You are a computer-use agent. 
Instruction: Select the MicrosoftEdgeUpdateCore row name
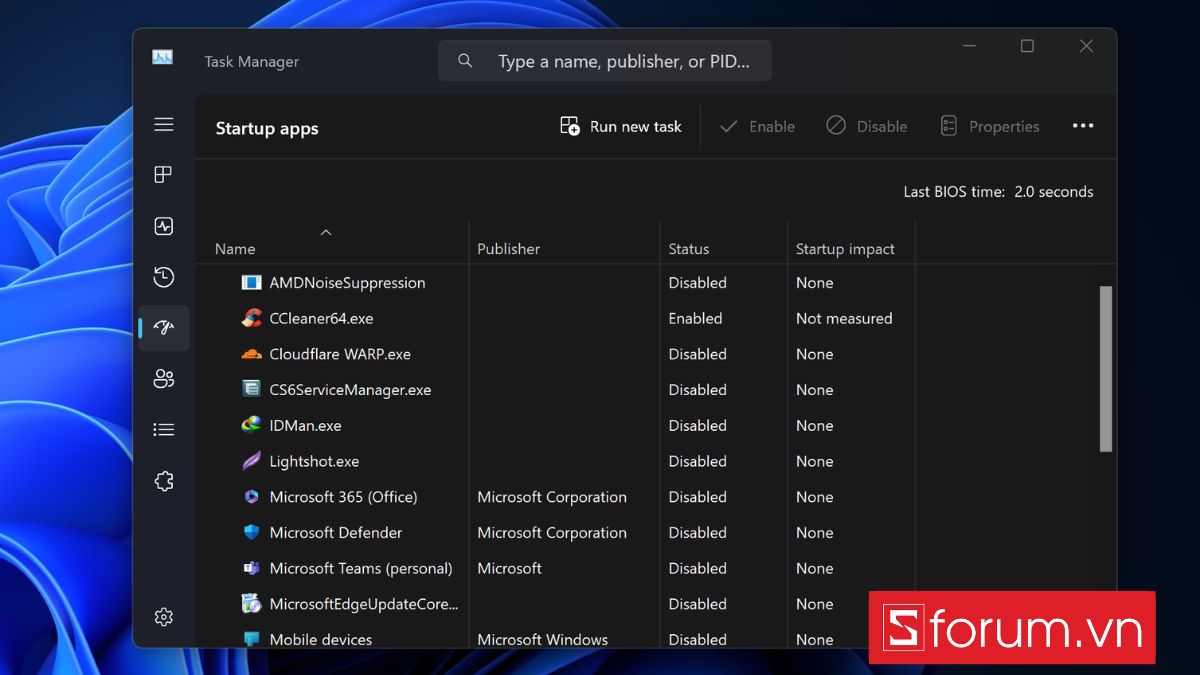click(364, 604)
